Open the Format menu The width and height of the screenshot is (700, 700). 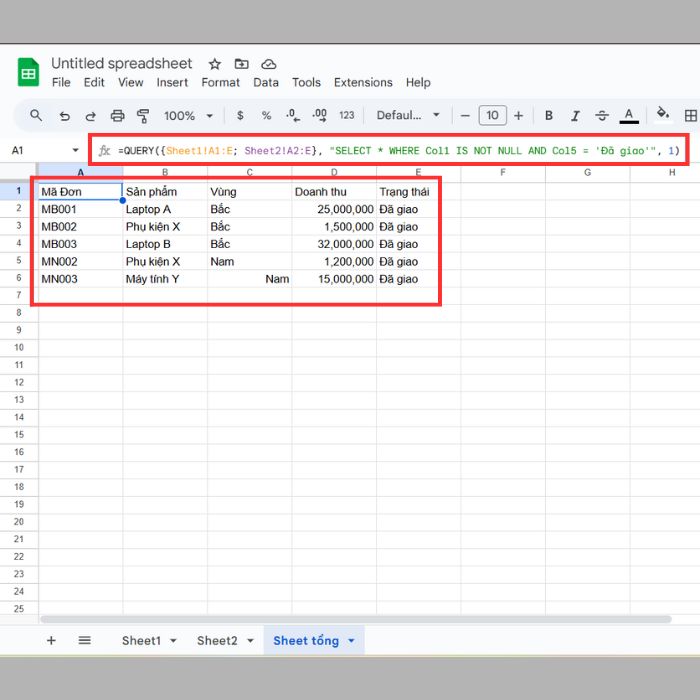click(221, 83)
